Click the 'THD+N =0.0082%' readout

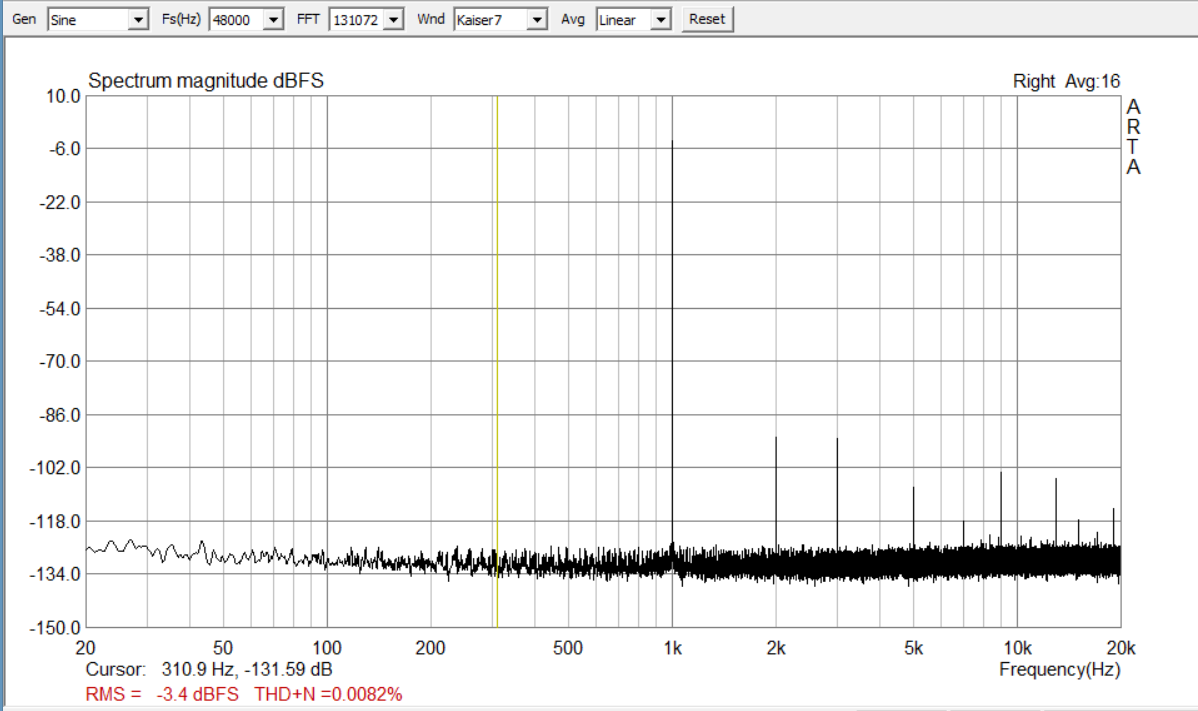pyautogui.click(x=329, y=694)
